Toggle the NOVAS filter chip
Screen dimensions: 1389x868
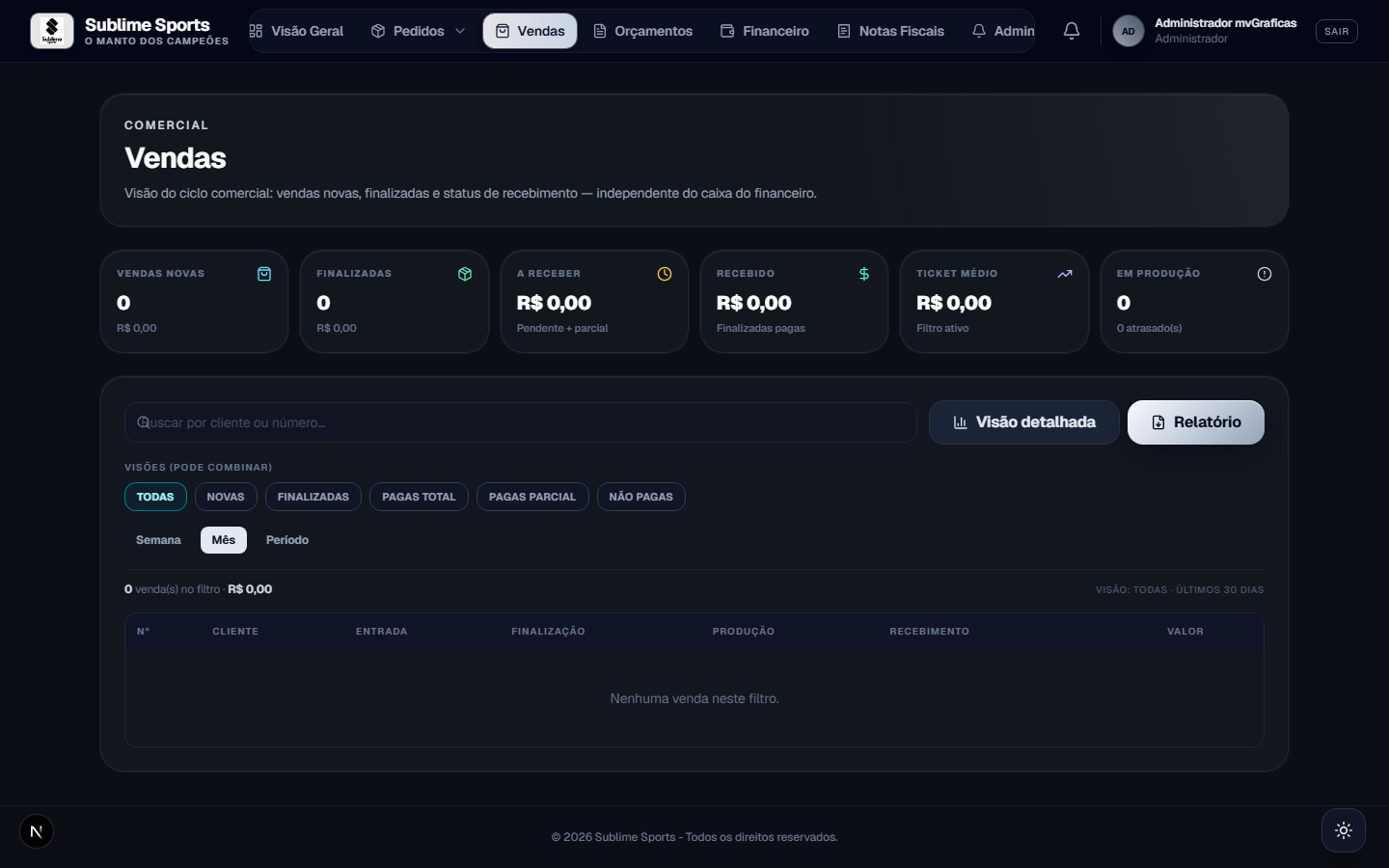click(x=226, y=497)
